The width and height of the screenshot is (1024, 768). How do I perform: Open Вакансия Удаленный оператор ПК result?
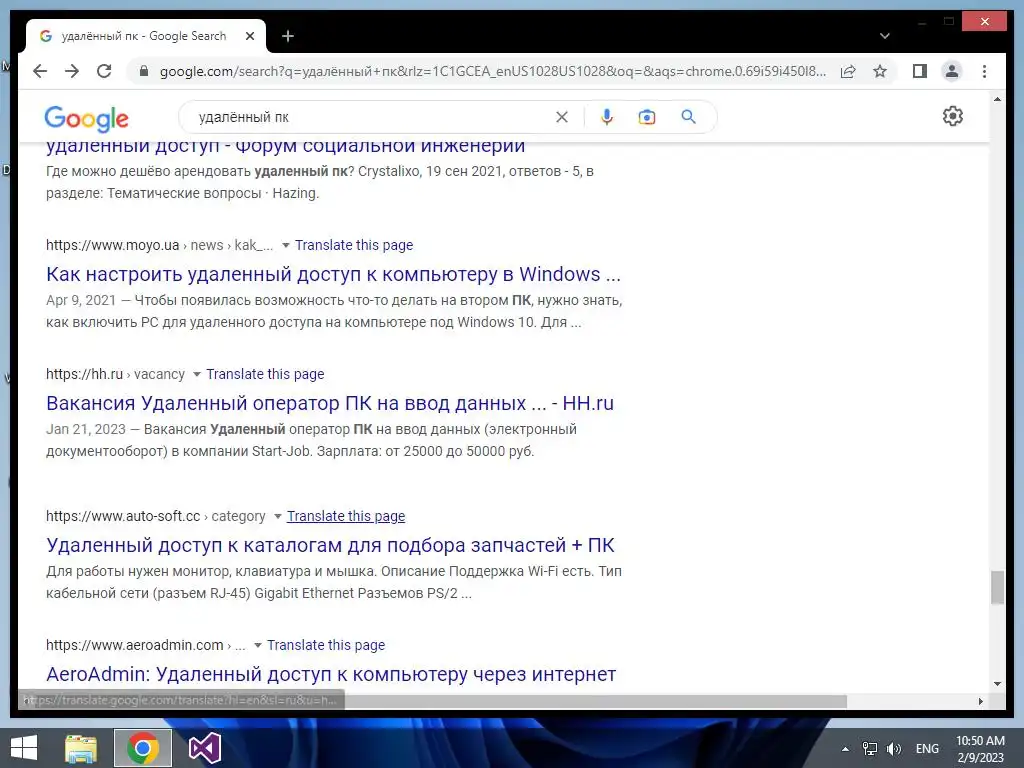[x=330, y=403]
